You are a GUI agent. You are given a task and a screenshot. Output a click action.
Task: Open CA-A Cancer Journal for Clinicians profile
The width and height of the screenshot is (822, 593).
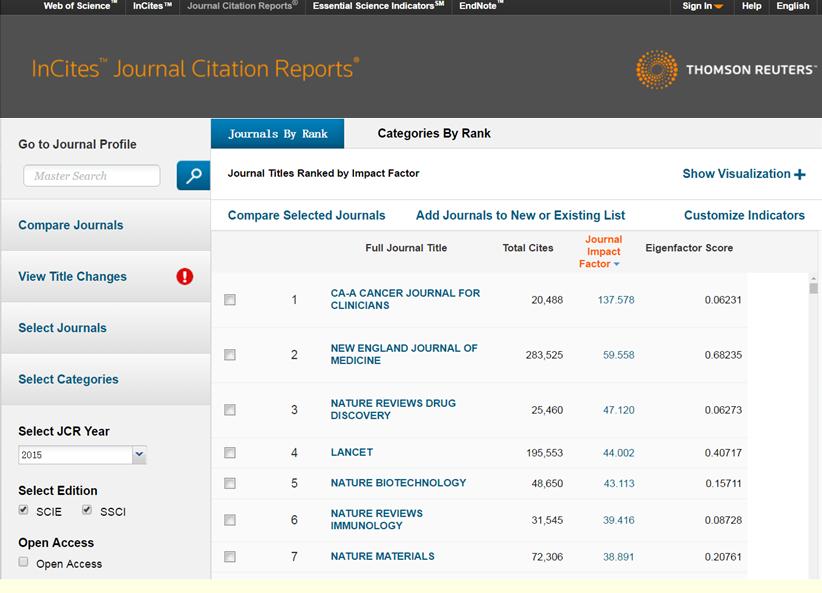[x=405, y=299]
